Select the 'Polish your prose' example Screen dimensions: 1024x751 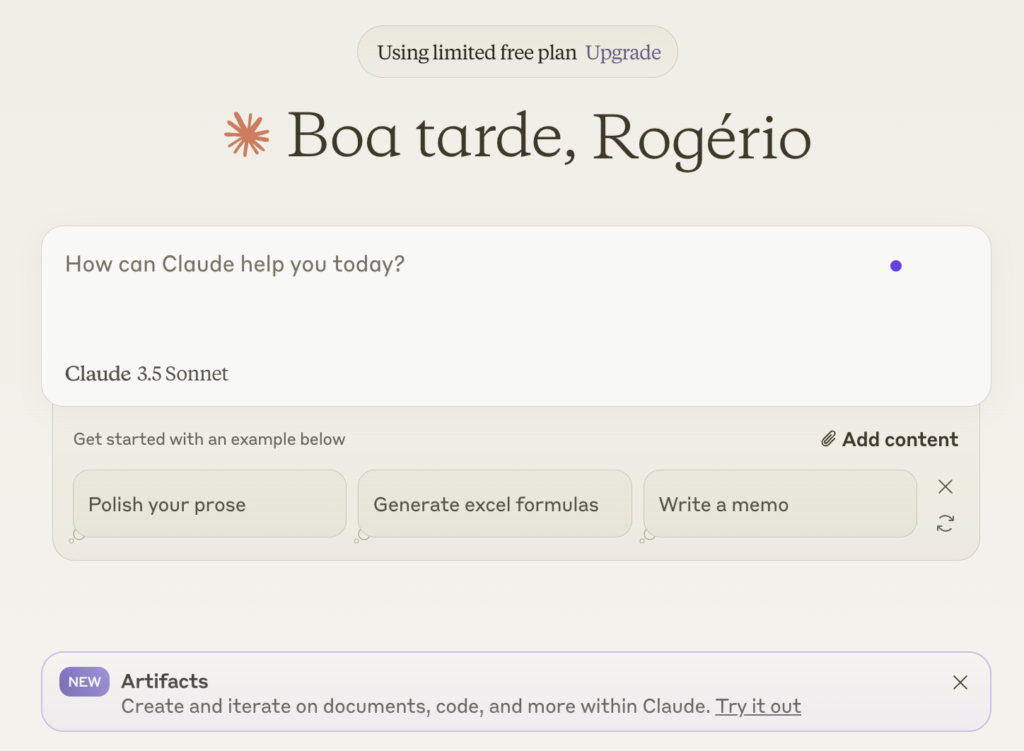(x=210, y=504)
